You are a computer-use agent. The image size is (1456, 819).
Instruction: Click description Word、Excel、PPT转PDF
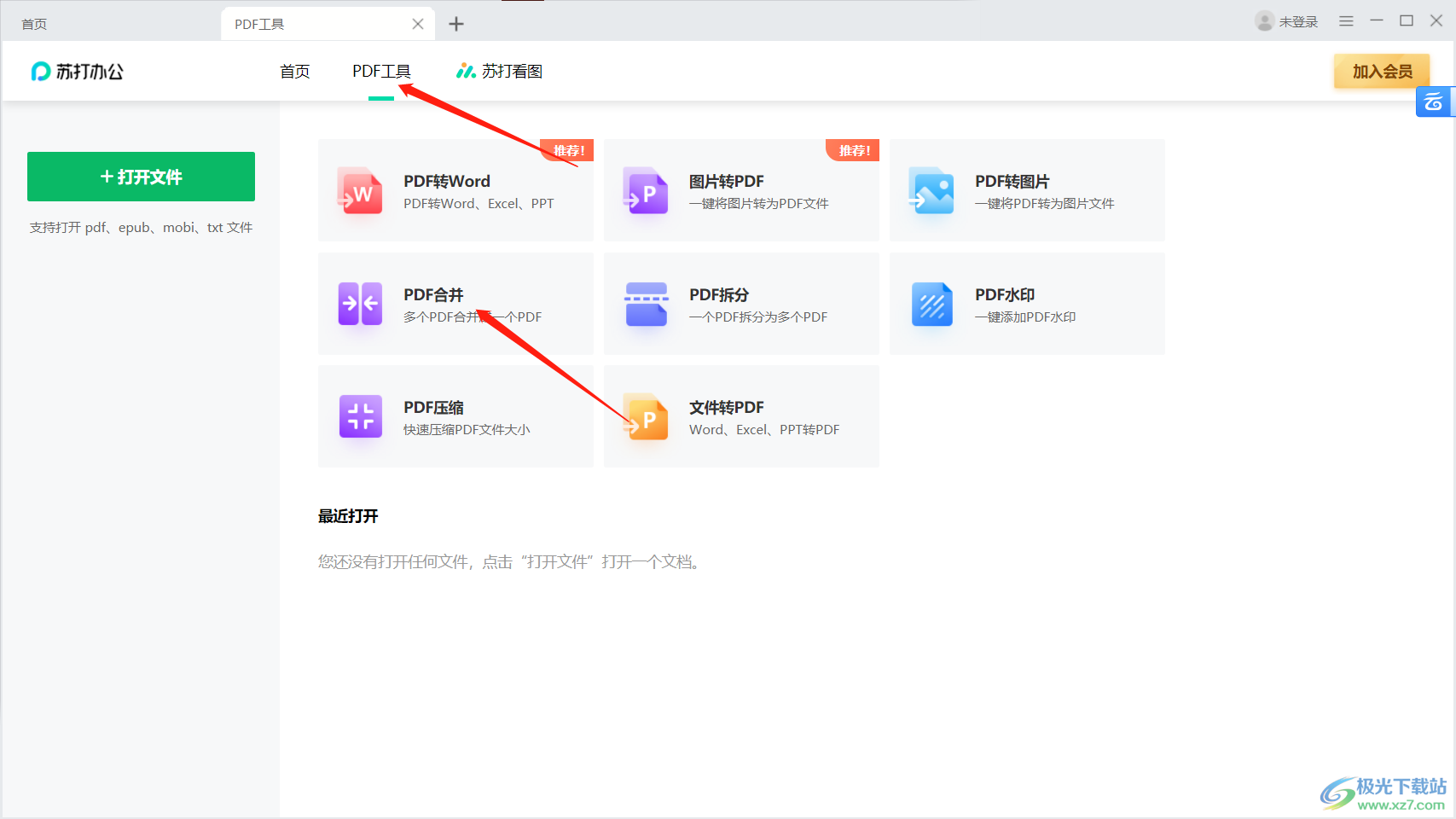click(764, 430)
